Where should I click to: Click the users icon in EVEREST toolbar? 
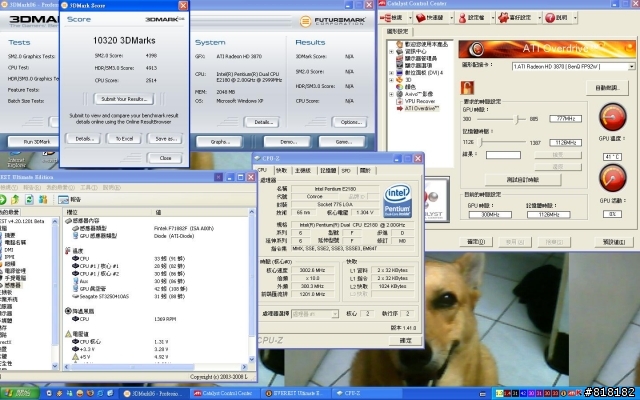(43, 199)
